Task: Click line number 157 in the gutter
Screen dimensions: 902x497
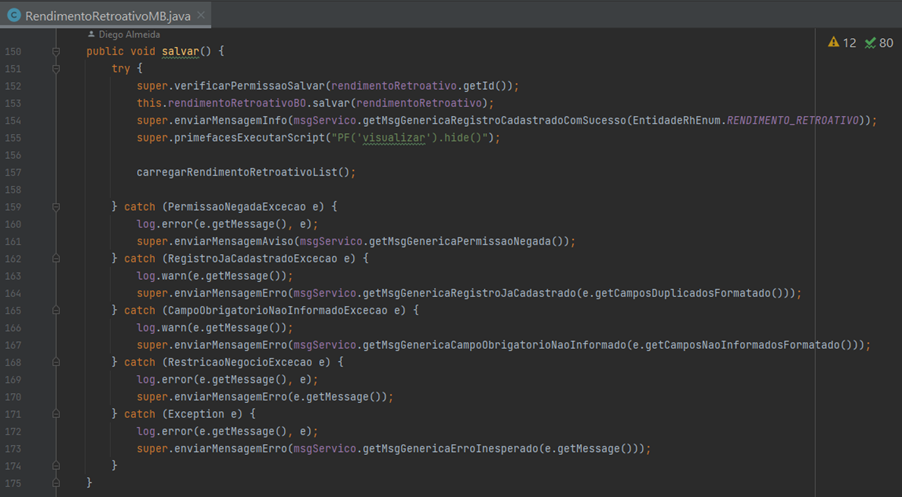Action: [13, 173]
